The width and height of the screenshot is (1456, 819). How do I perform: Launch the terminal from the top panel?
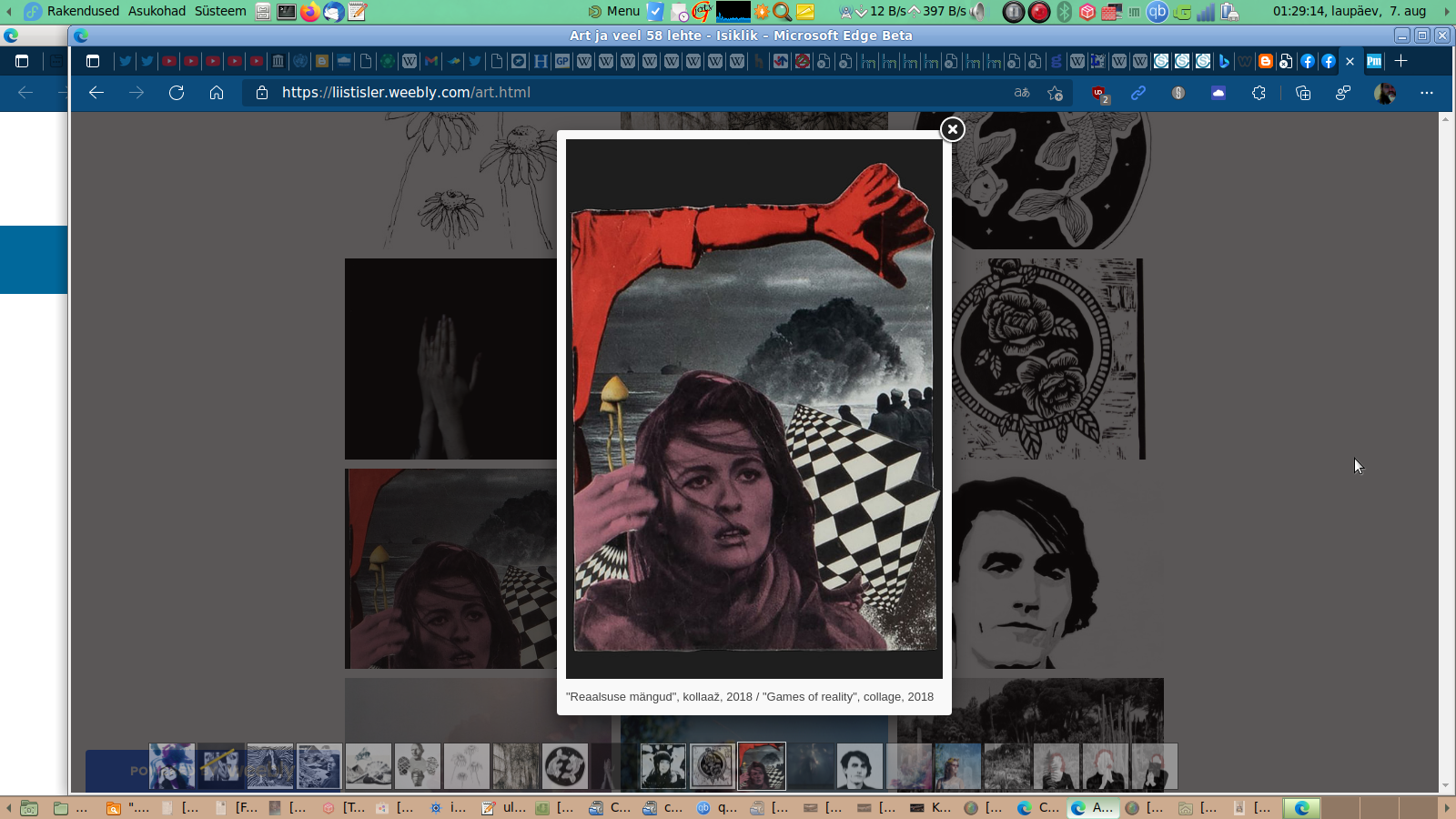point(287,12)
